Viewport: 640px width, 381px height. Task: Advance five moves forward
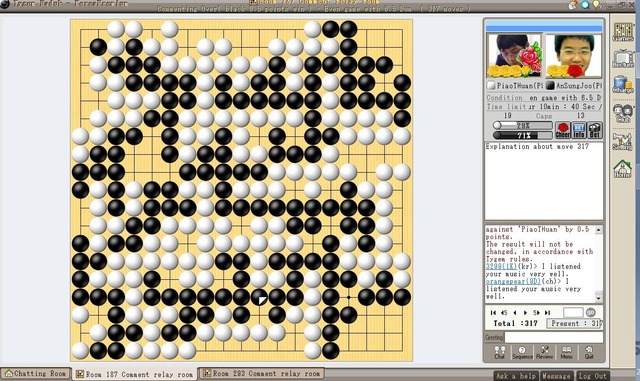click(x=536, y=312)
